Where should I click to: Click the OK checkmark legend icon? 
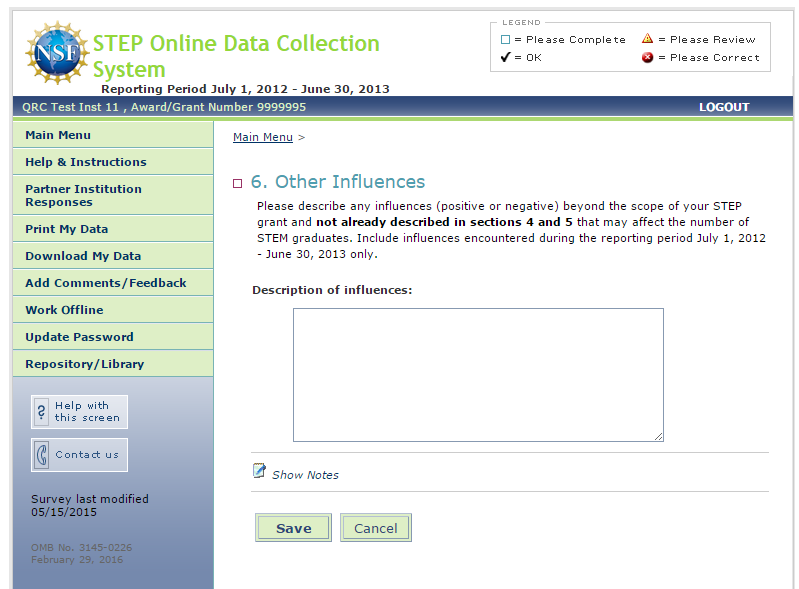(505, 57)
